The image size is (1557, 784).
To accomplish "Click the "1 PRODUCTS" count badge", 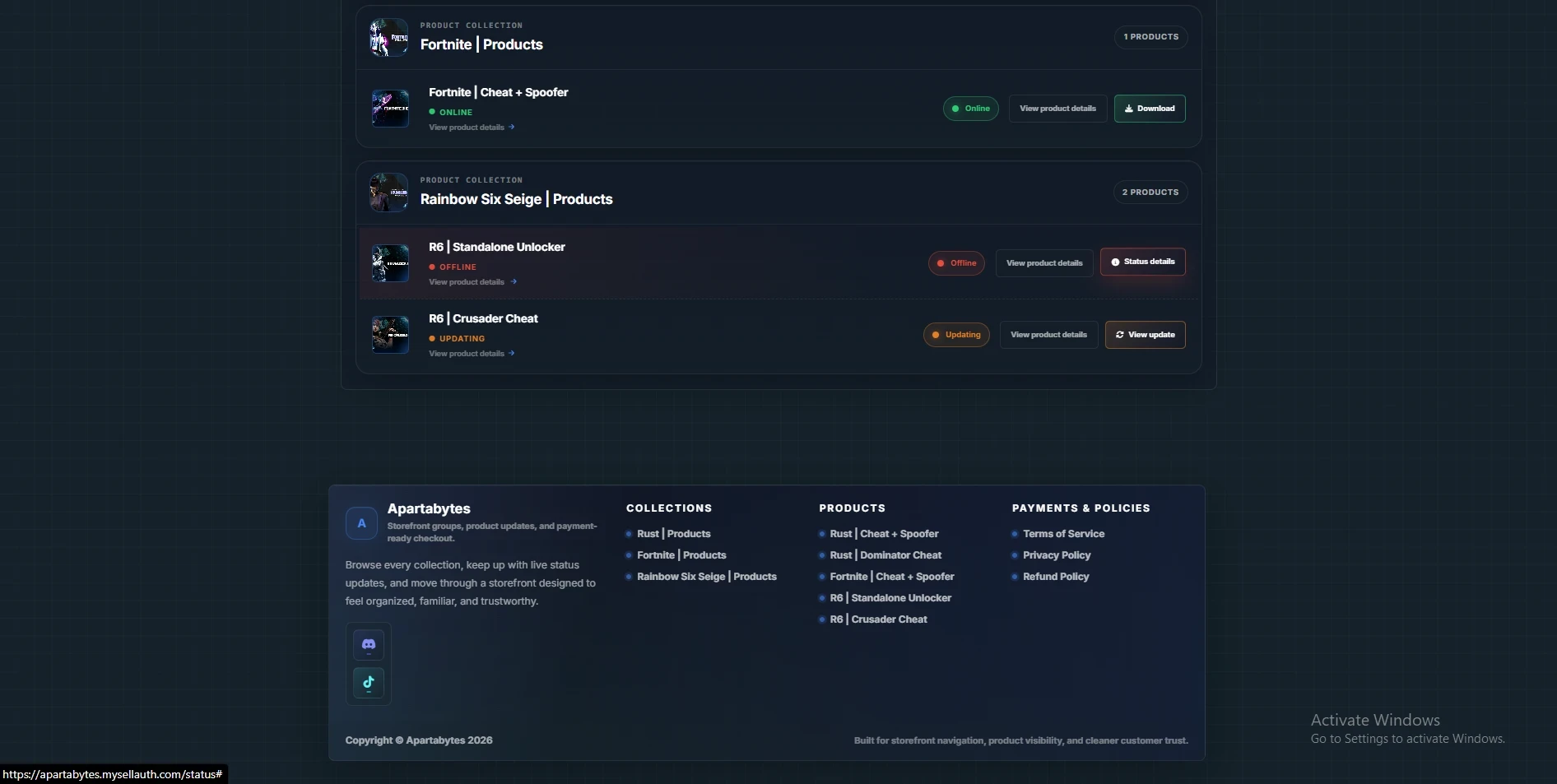I will [x=1150, y=37].
